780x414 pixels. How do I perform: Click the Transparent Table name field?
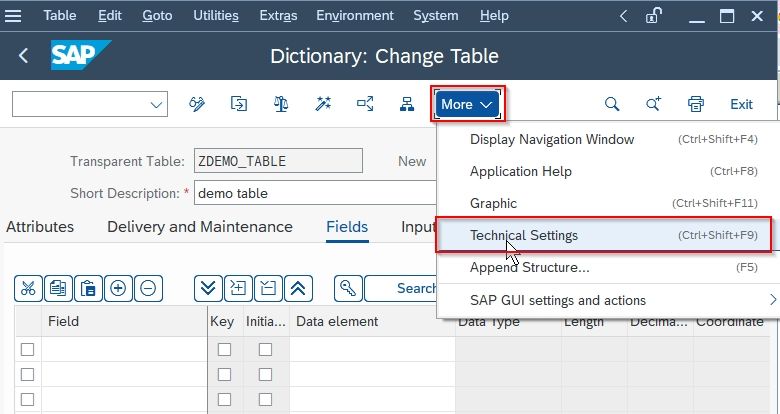pyautogui.click(x=278, y=161)
